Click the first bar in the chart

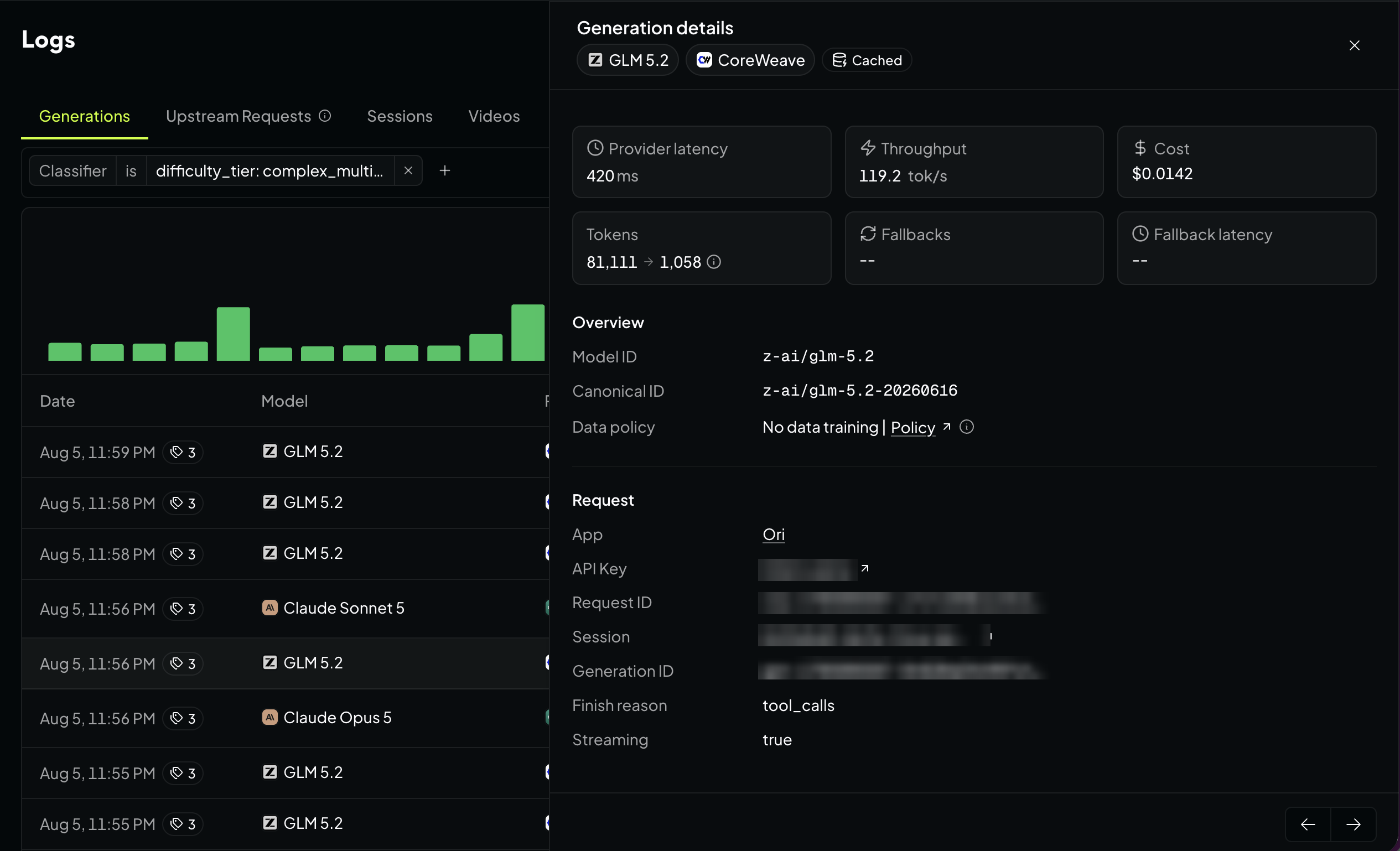[65, 352]
